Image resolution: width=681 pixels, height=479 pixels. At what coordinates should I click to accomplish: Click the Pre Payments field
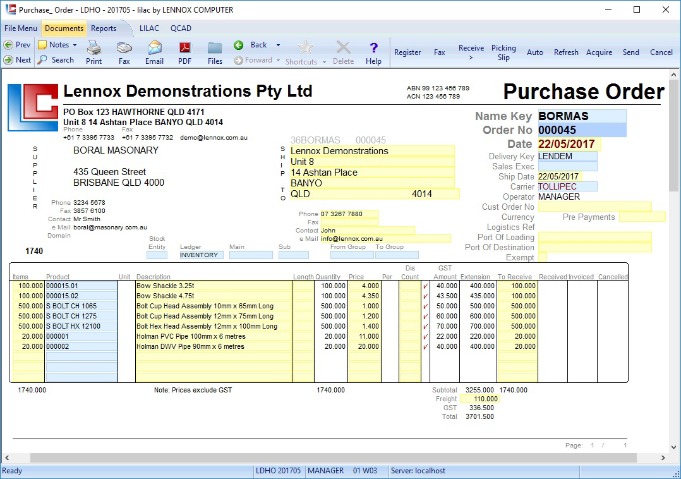pos(642,217)
